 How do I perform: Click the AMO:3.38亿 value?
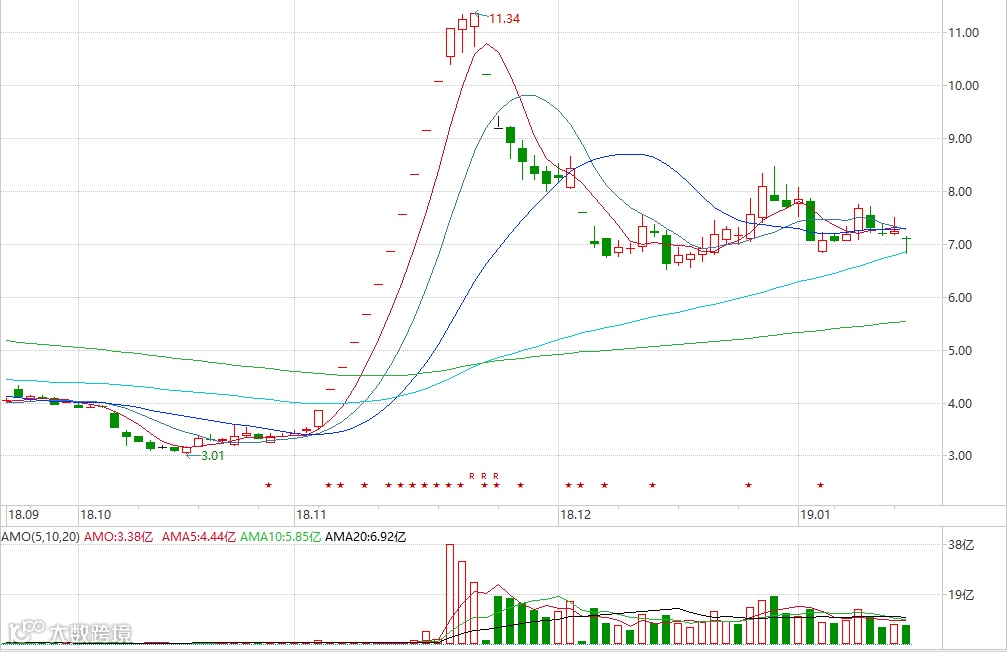coord(119,536)
